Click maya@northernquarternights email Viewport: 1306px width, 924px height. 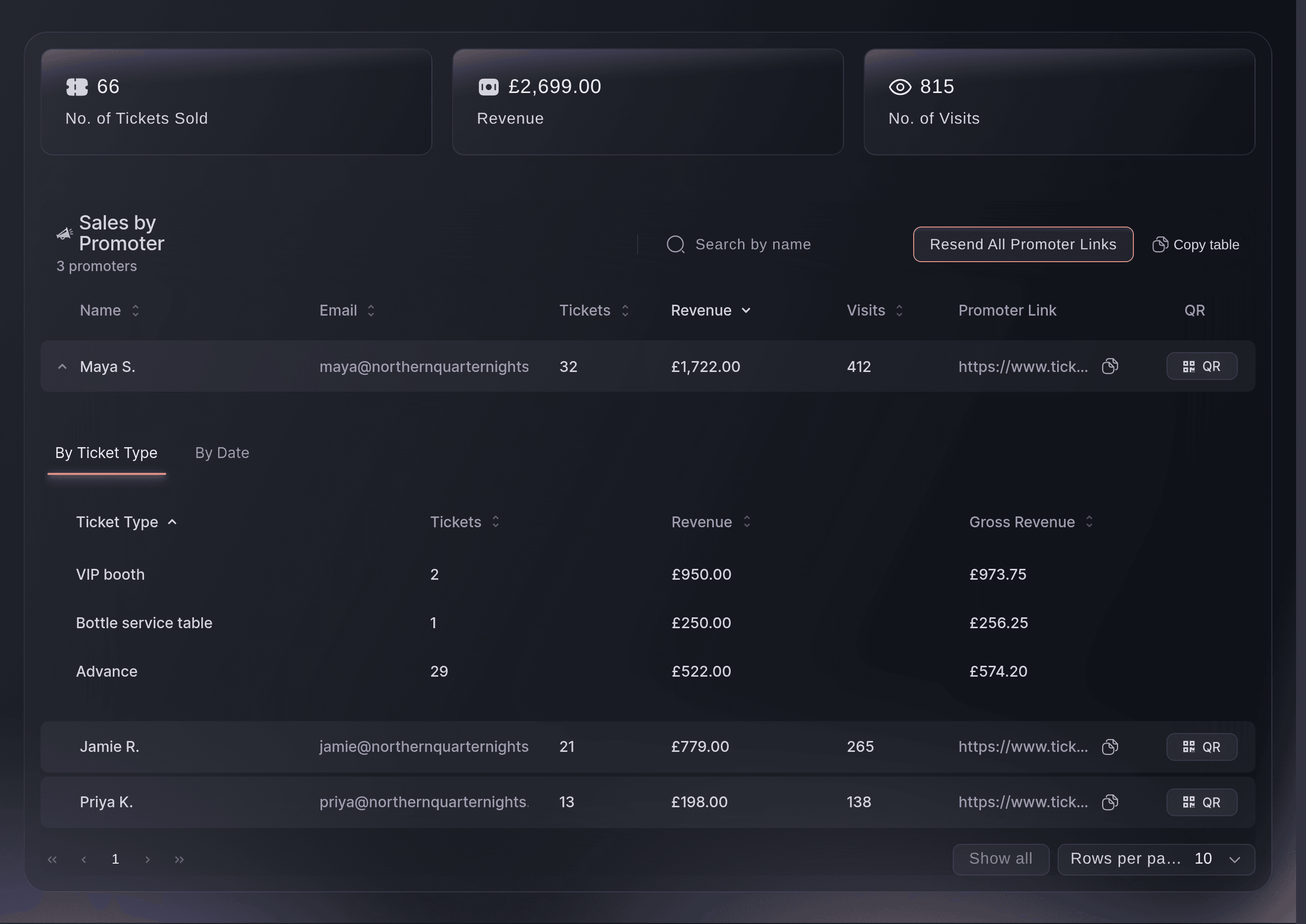(424, 367)
